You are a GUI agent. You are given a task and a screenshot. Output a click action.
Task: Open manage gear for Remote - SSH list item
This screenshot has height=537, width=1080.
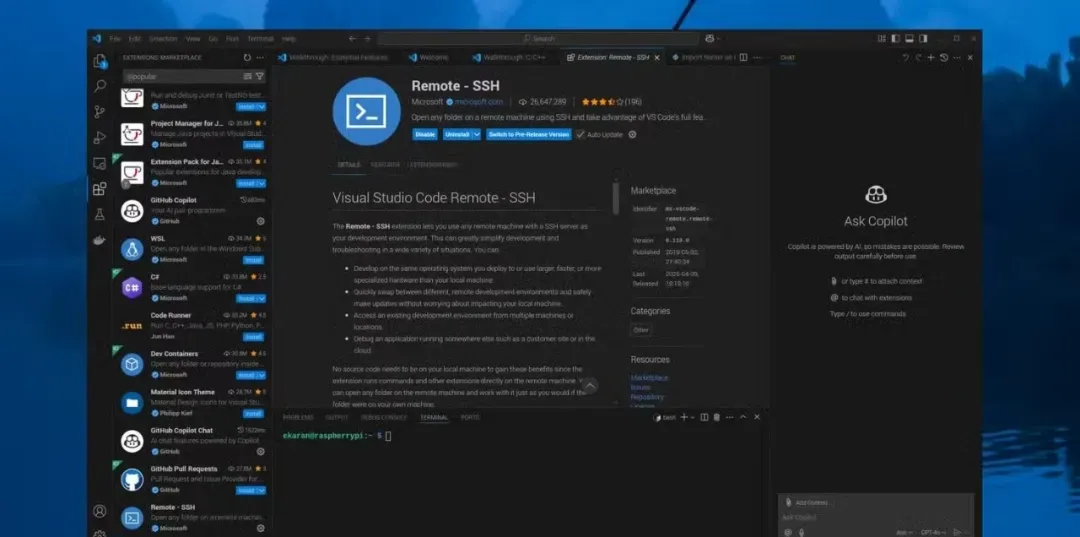pos(260,528)
